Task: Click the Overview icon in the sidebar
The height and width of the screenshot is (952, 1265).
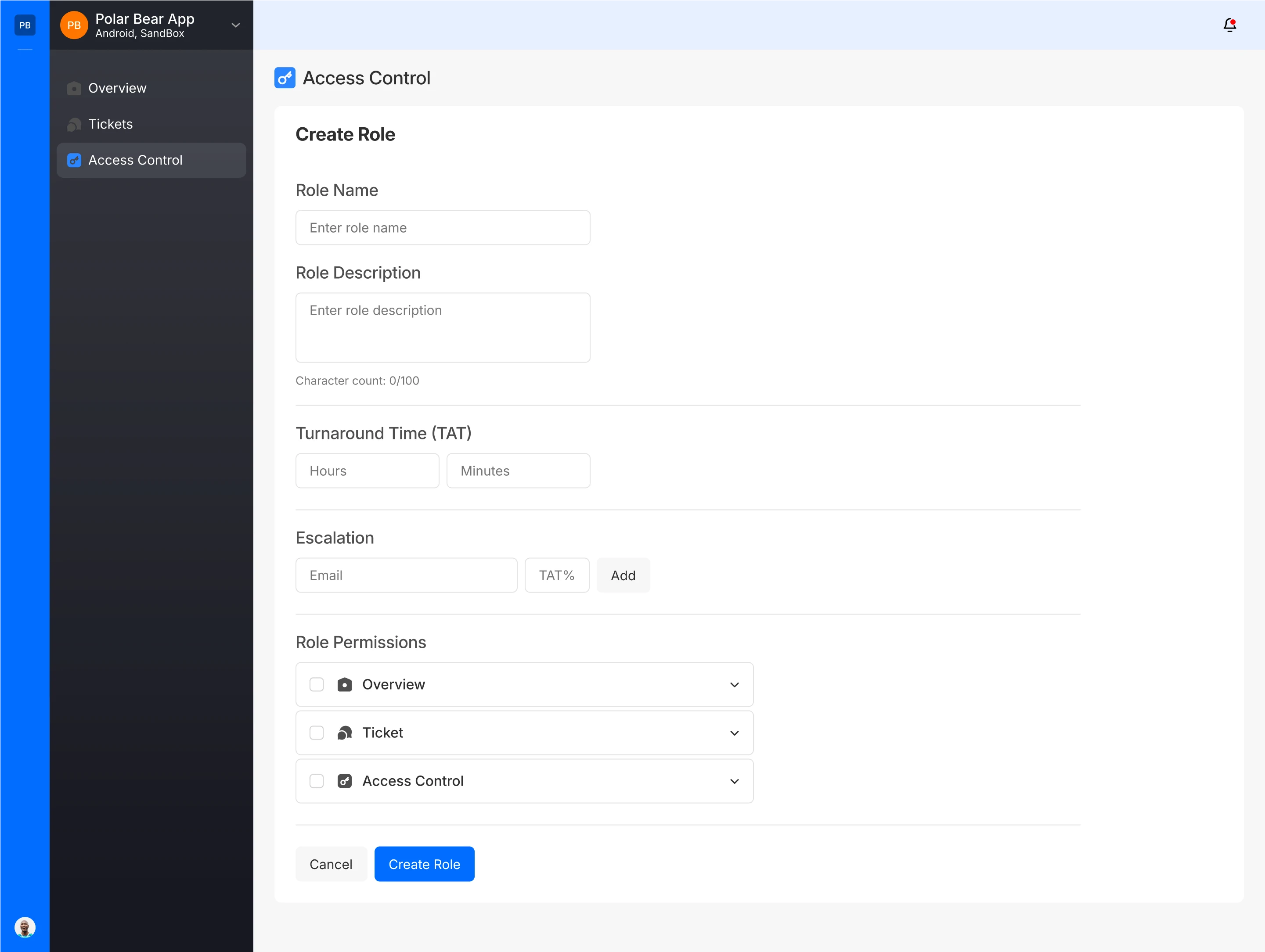Action: pyautogui.click(x=74, y=89)
